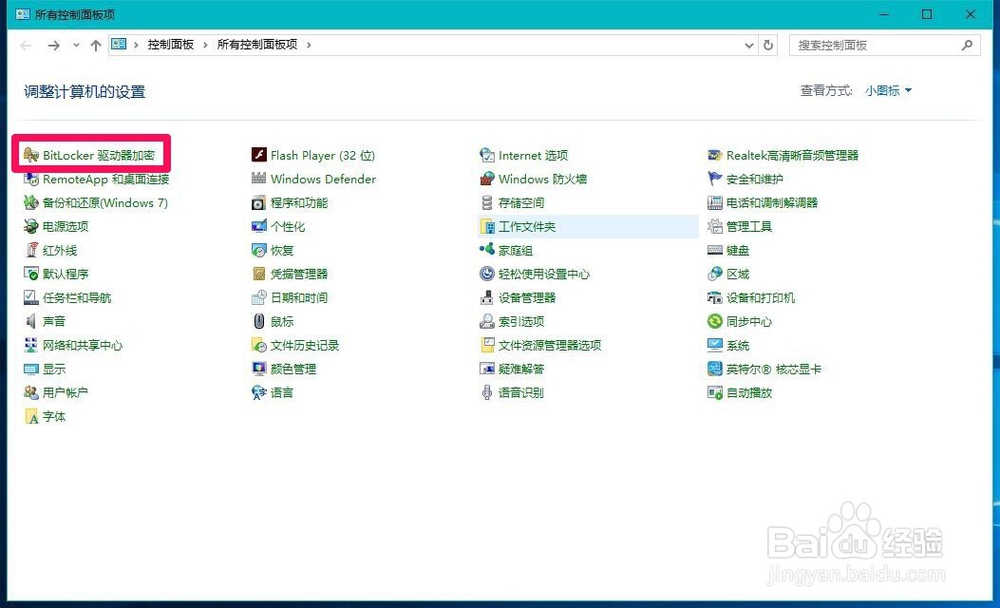
Task: Click the Internet 选项 icon
Action: pos(487,155)
